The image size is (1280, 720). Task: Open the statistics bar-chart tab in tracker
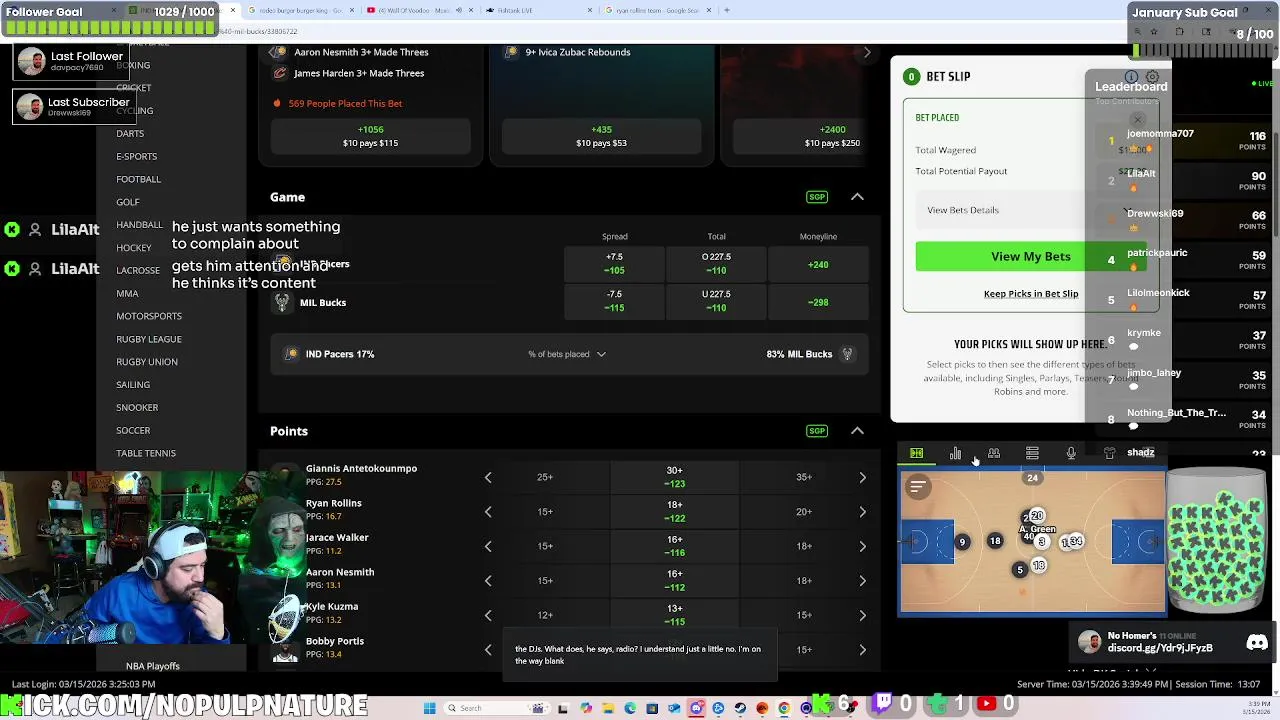click(x=955, y=453)
